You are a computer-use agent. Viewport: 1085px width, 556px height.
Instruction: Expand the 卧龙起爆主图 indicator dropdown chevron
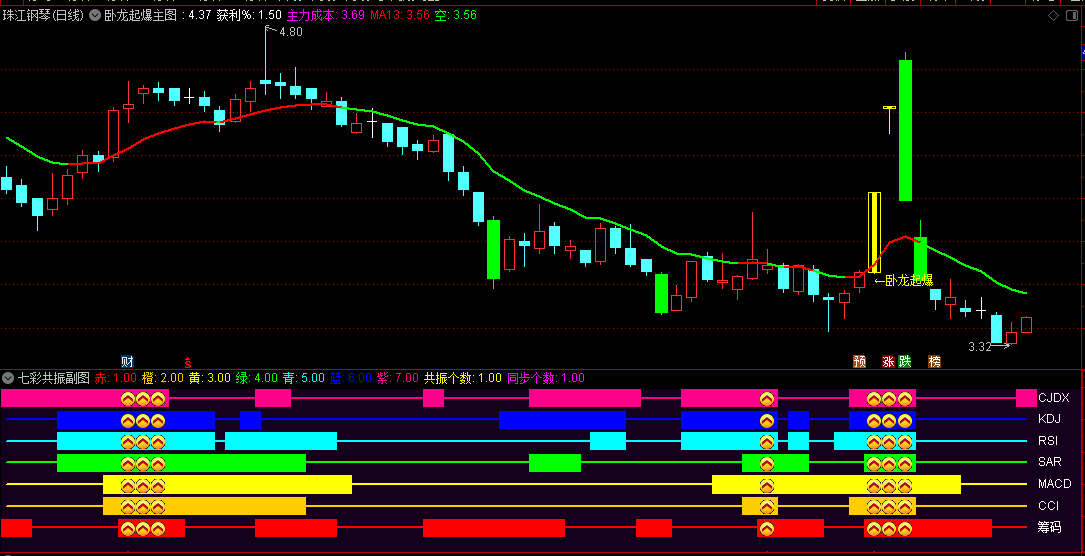[x=95, y=15]
